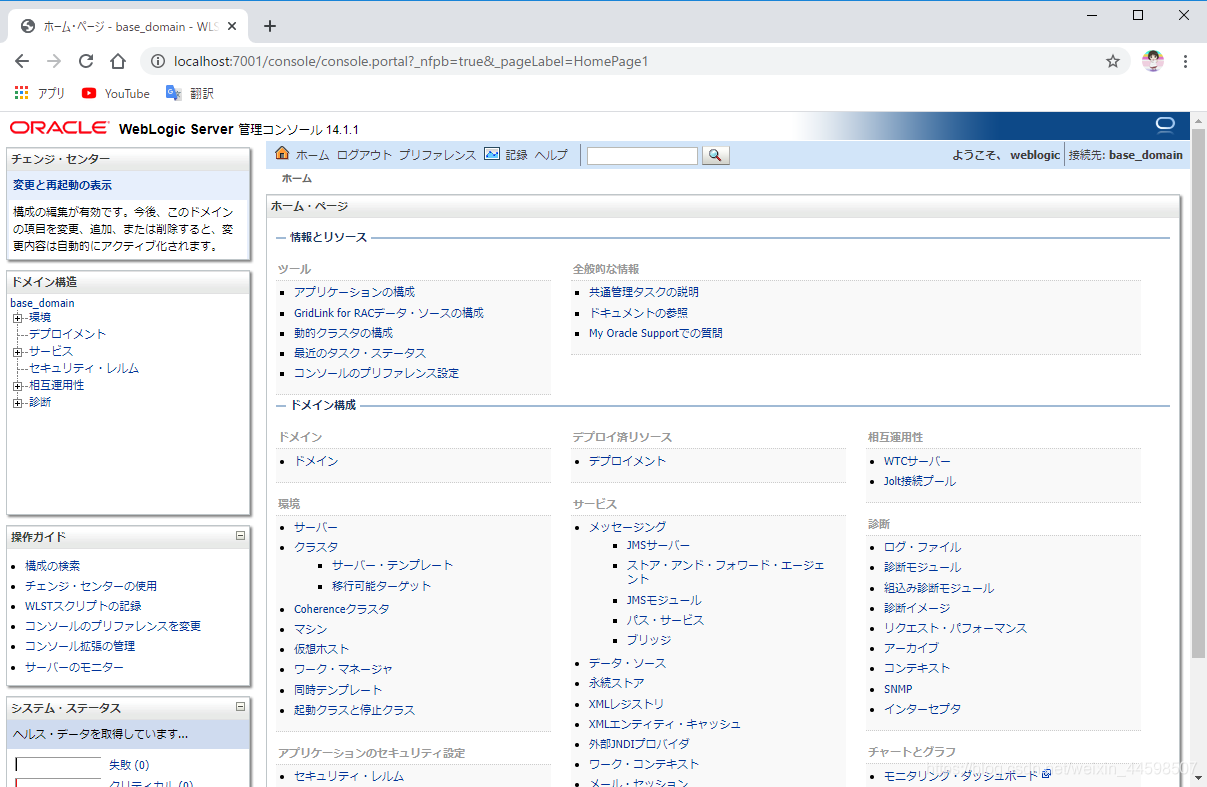The width and height of the screenshot is (1207, 787).
Task: Open the ドメイン link under ドメイン構成
Action: [x=316, y=461]
